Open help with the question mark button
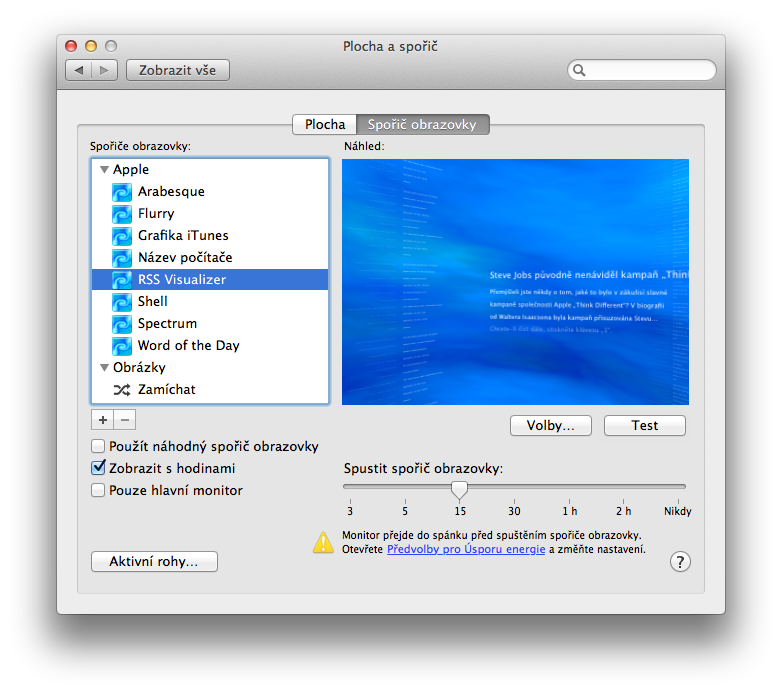The width and height of the screenshot is (782, 693). [x=680, y=561]
